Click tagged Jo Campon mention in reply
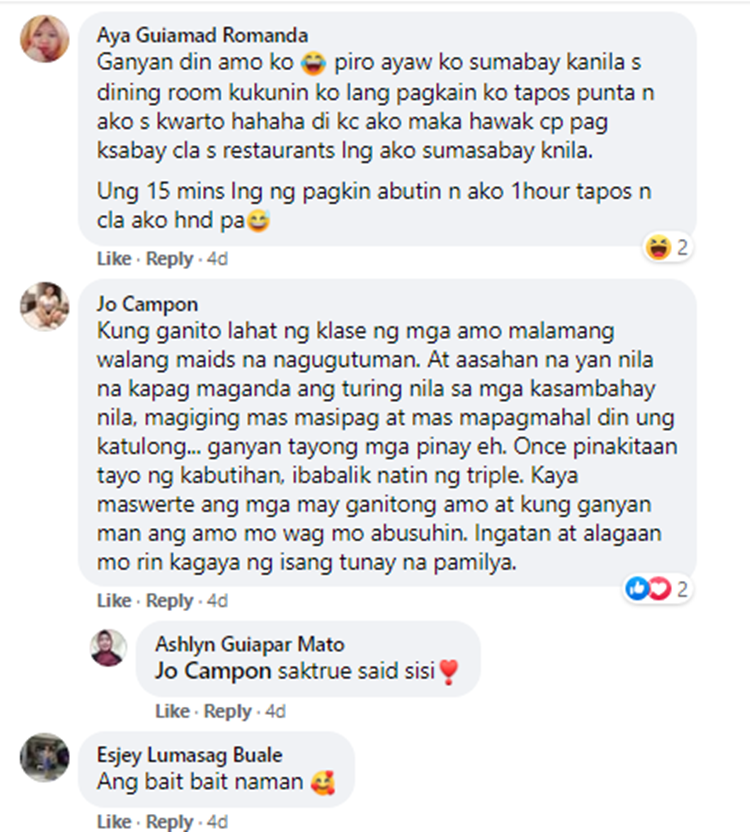Viewport: 750px width, 832px height. (213, 671)
